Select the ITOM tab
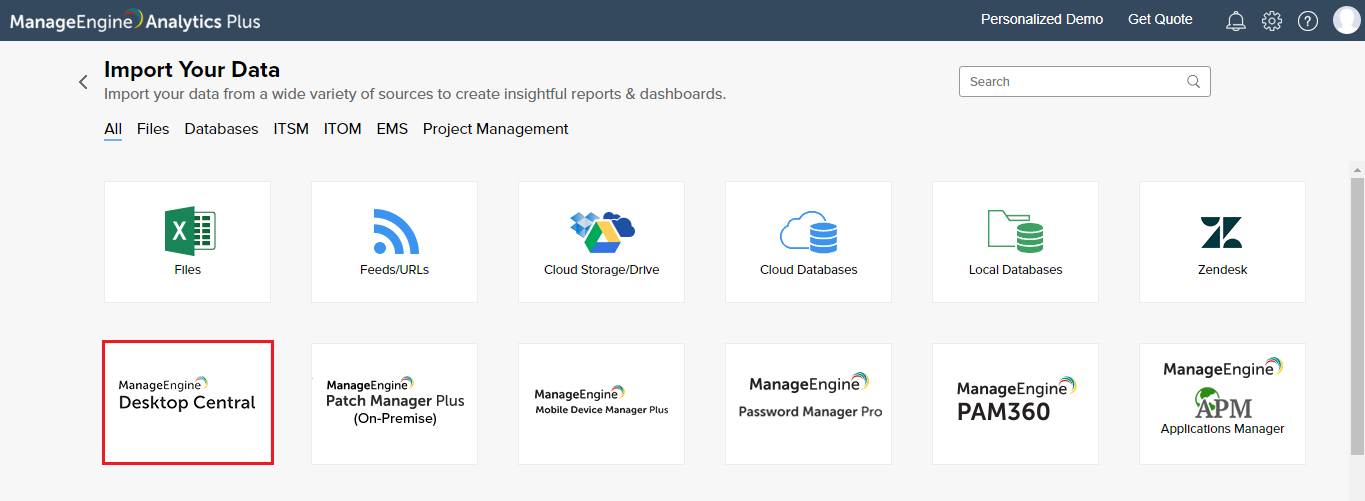 pyautogui.click(x=343, y=129)
